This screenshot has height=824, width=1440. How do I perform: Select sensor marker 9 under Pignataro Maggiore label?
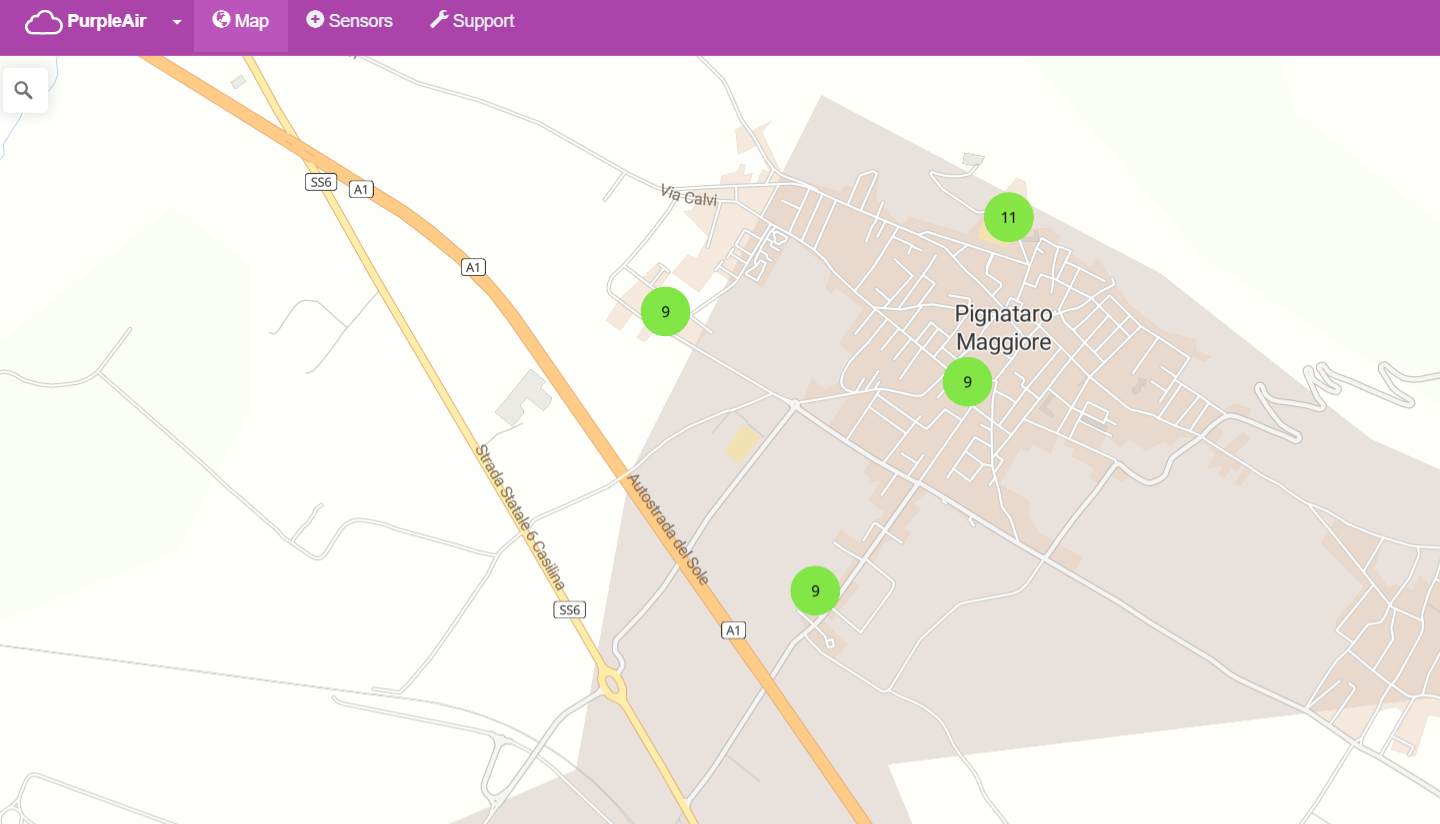967,381
